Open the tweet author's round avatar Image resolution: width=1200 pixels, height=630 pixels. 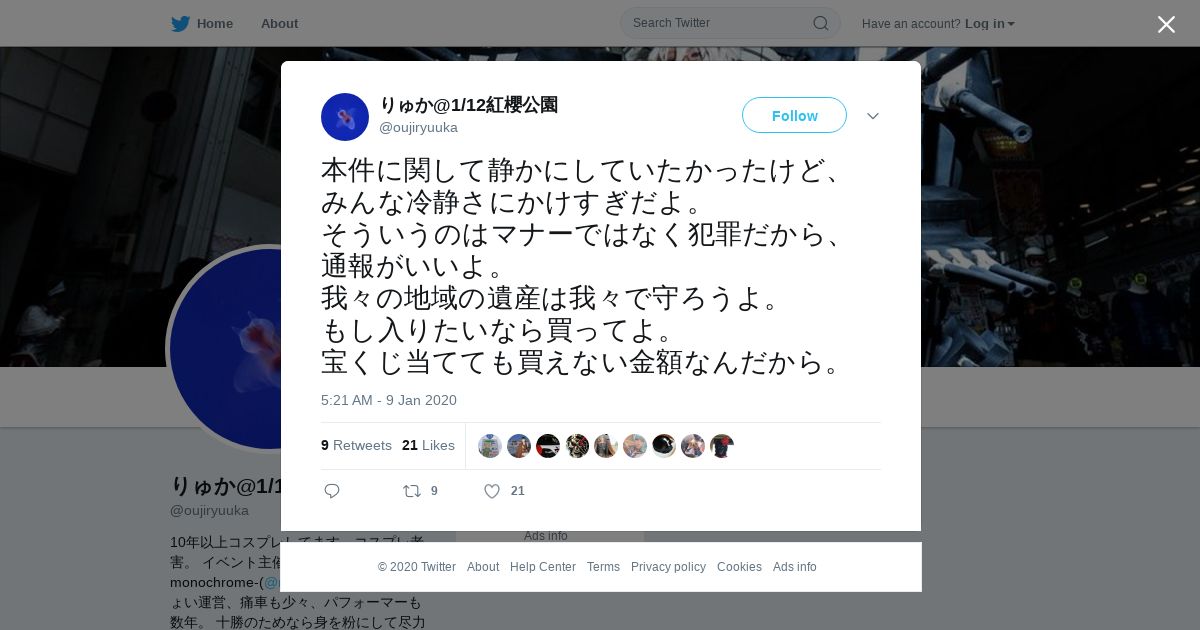[x=345, y=117]
